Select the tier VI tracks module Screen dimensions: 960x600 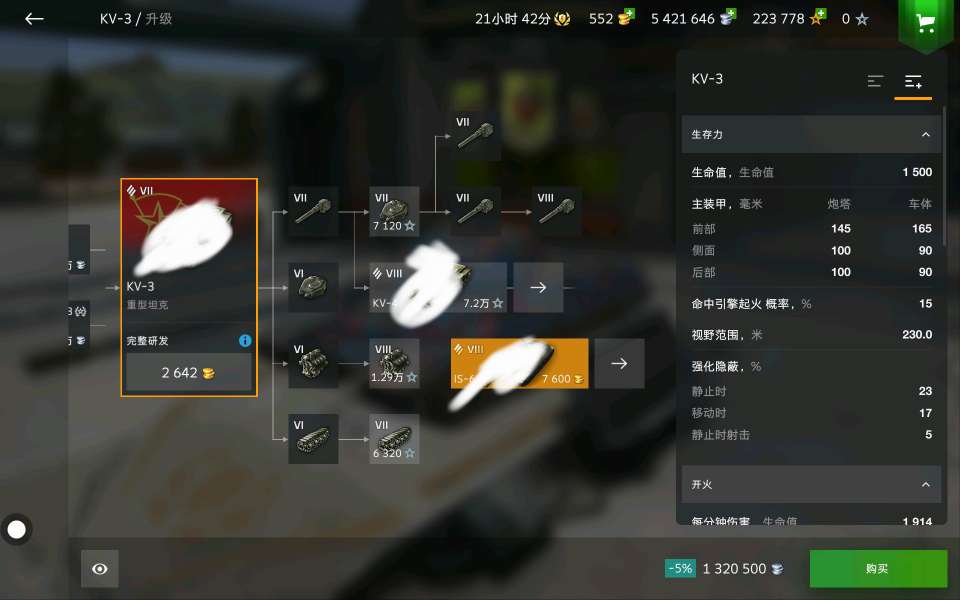[313, 439]
